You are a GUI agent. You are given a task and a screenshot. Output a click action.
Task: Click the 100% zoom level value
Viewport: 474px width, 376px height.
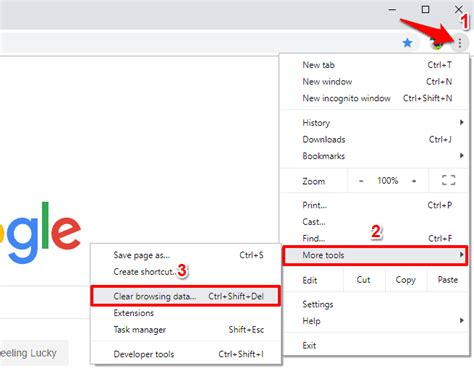(x=388, y=181)
